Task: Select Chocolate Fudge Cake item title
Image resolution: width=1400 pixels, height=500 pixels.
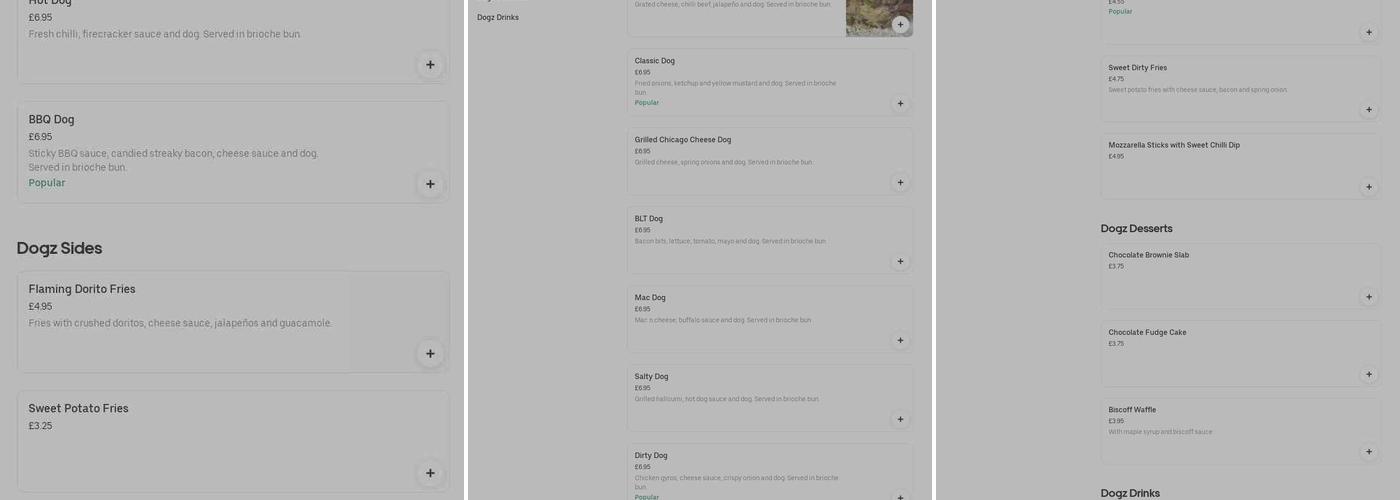Action: pyautogui.click(x=1147, y=333)
